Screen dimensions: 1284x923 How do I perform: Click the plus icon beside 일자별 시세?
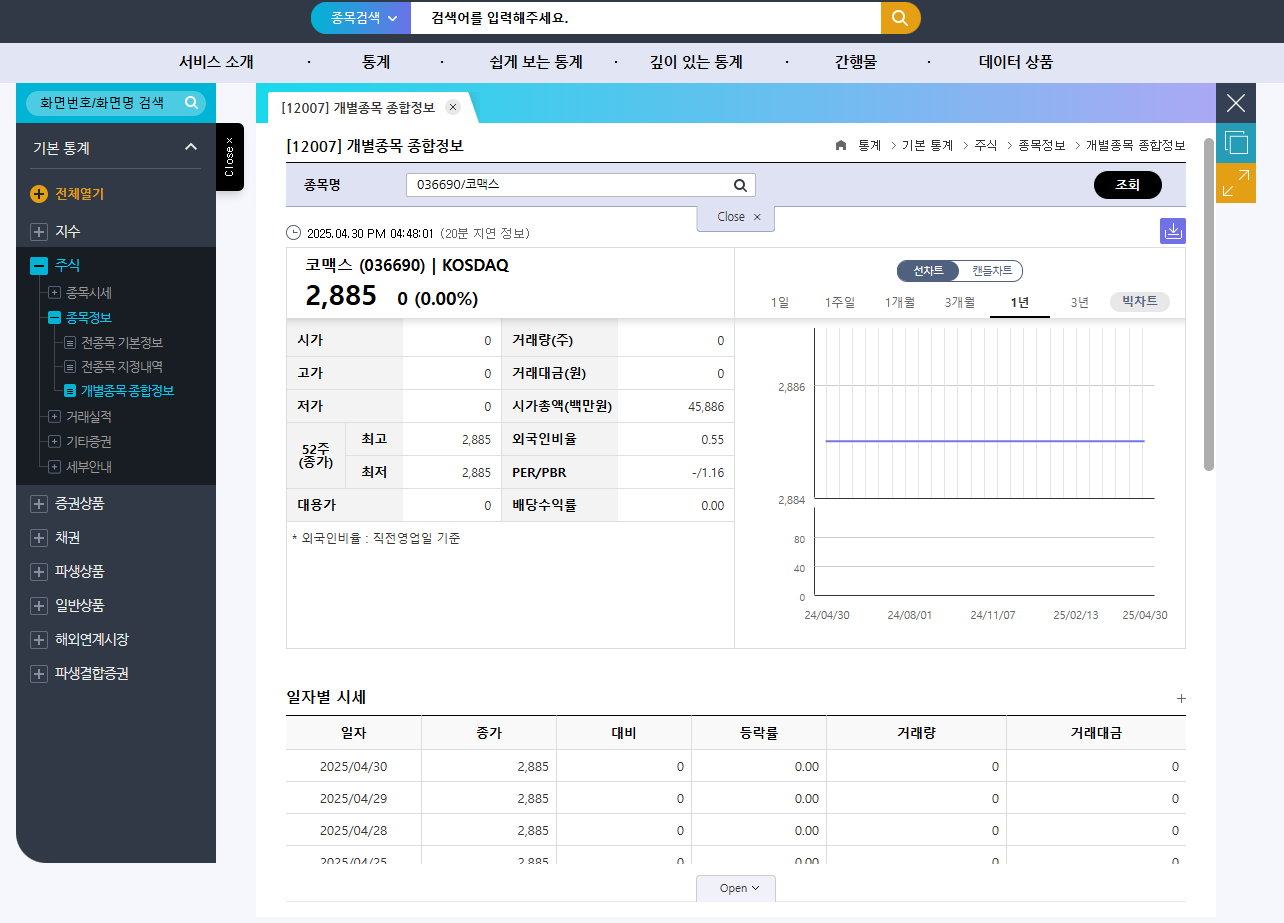[1181, 699]
